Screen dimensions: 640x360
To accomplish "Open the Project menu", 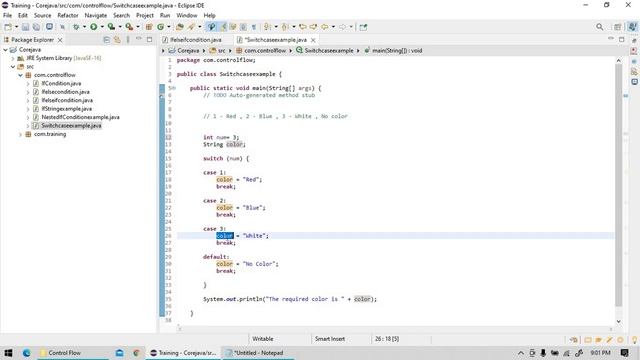I will point(145,16).
